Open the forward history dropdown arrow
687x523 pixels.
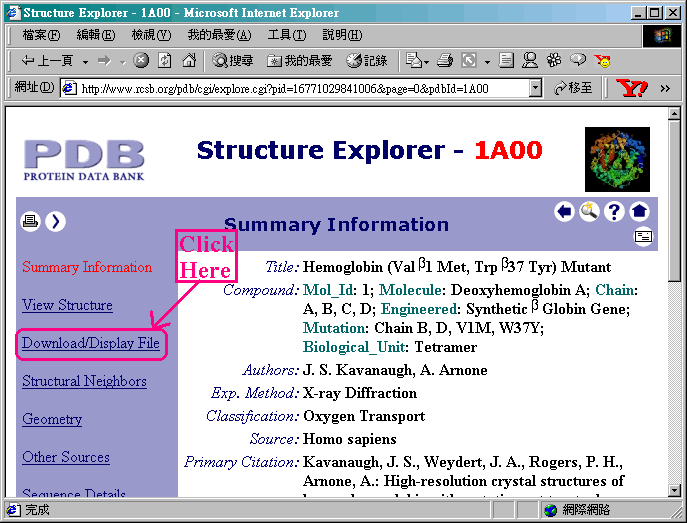coord(123,62)
